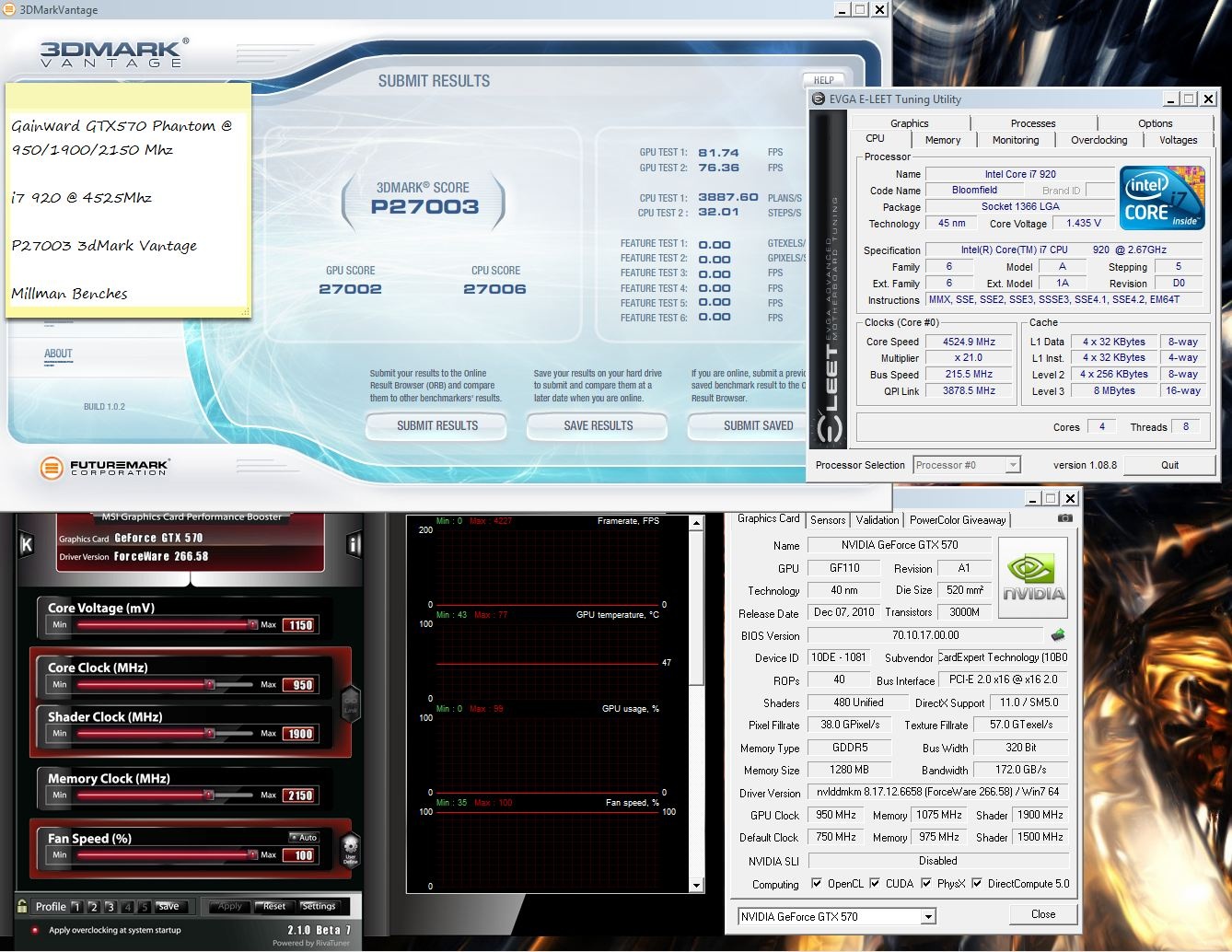This screenshot has width=1232, height=952.
Task: Click the ABOUT link in 3DMark sidebar
Action: [x=58, y=354]
